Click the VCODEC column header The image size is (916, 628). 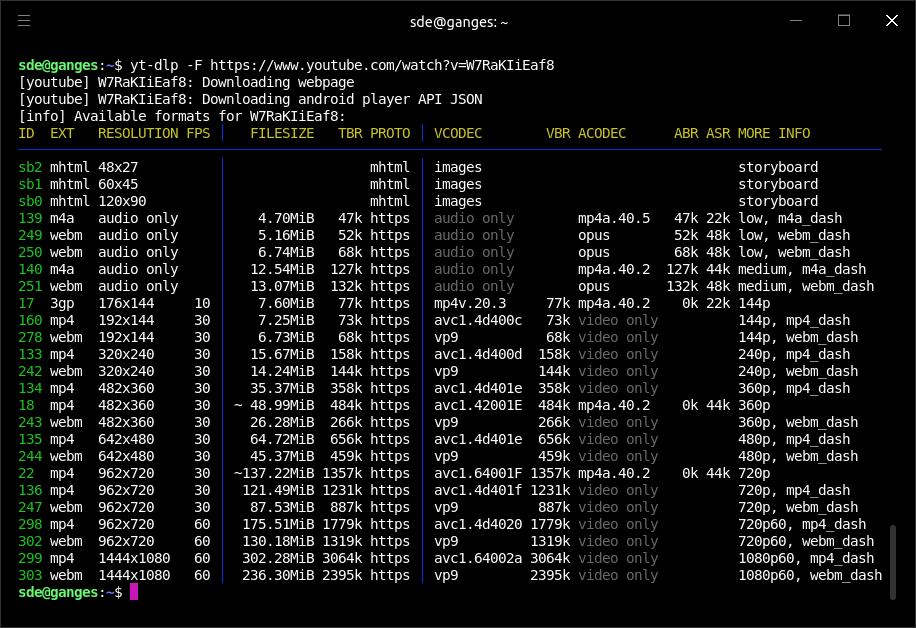point(457,132)
